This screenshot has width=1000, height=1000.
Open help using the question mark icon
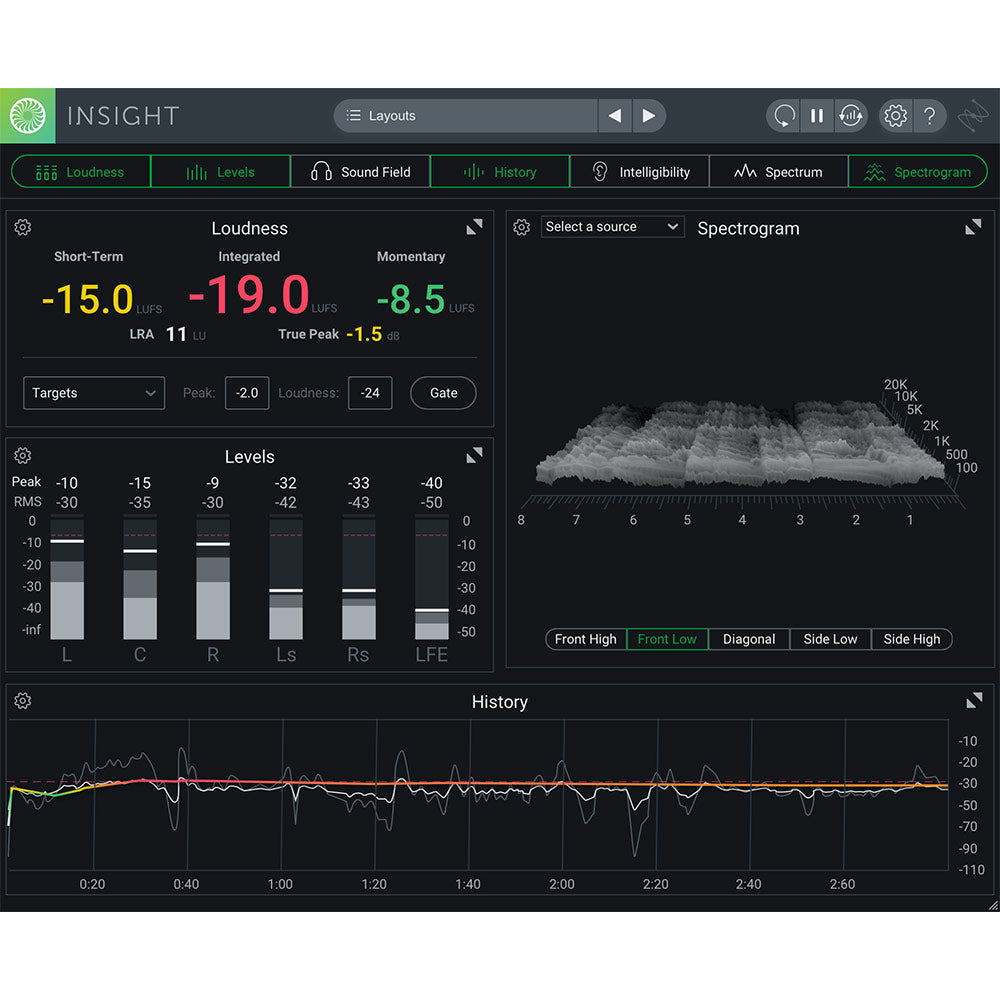coord(930,116)
